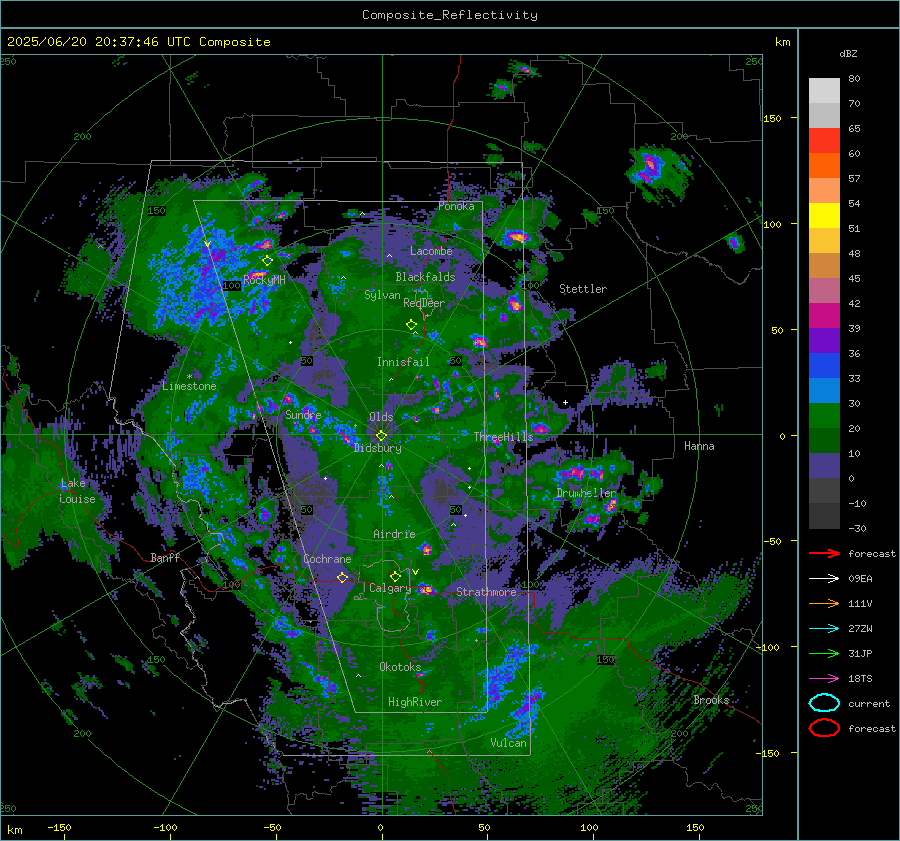Click the white 09EA arrow legend icon
This screenshot has width=900, height=841.
[824, 579]
